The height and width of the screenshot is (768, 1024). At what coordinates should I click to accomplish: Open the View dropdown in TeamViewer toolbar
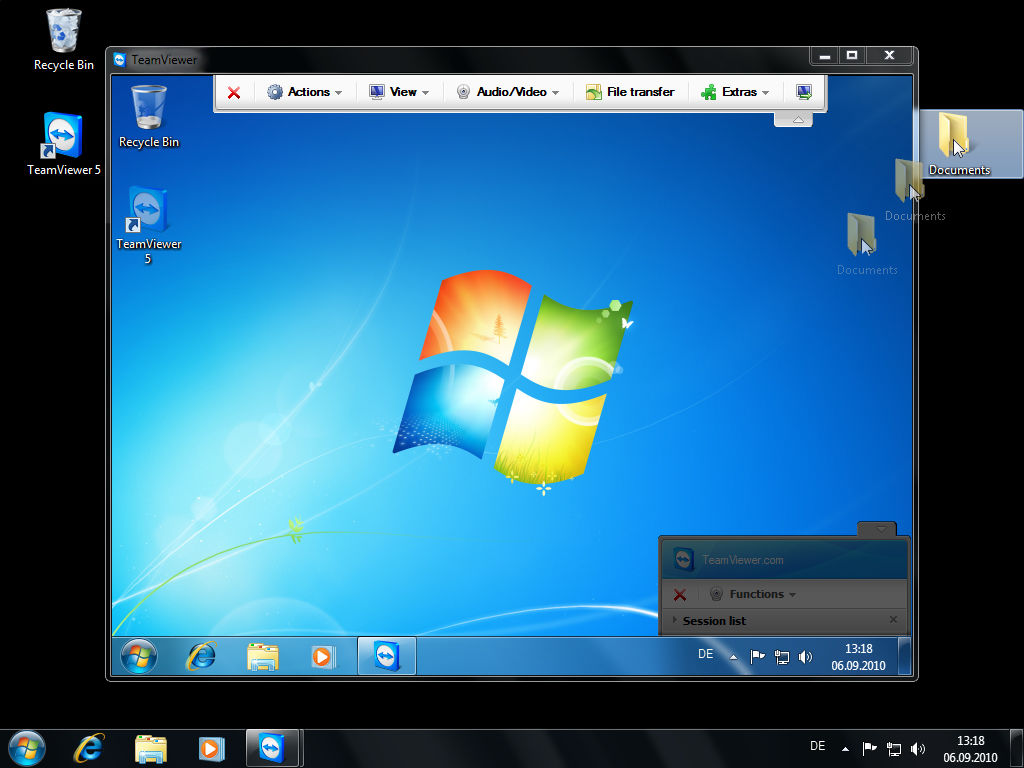coord(399,92)
